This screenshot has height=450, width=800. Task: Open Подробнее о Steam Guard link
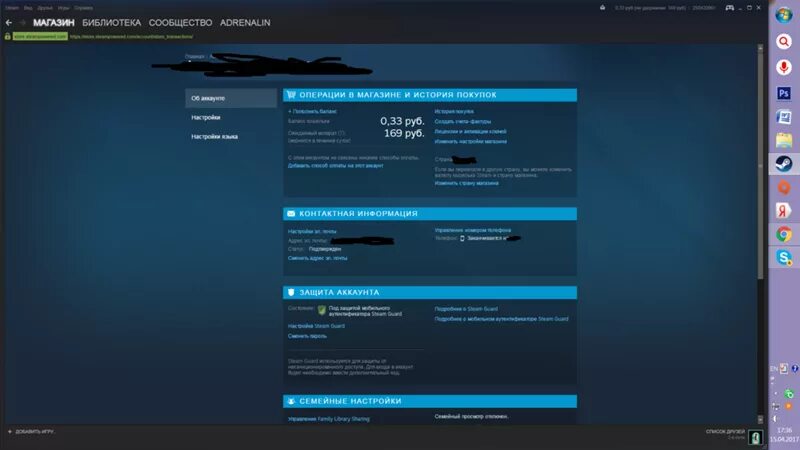[x=466, y=309]
